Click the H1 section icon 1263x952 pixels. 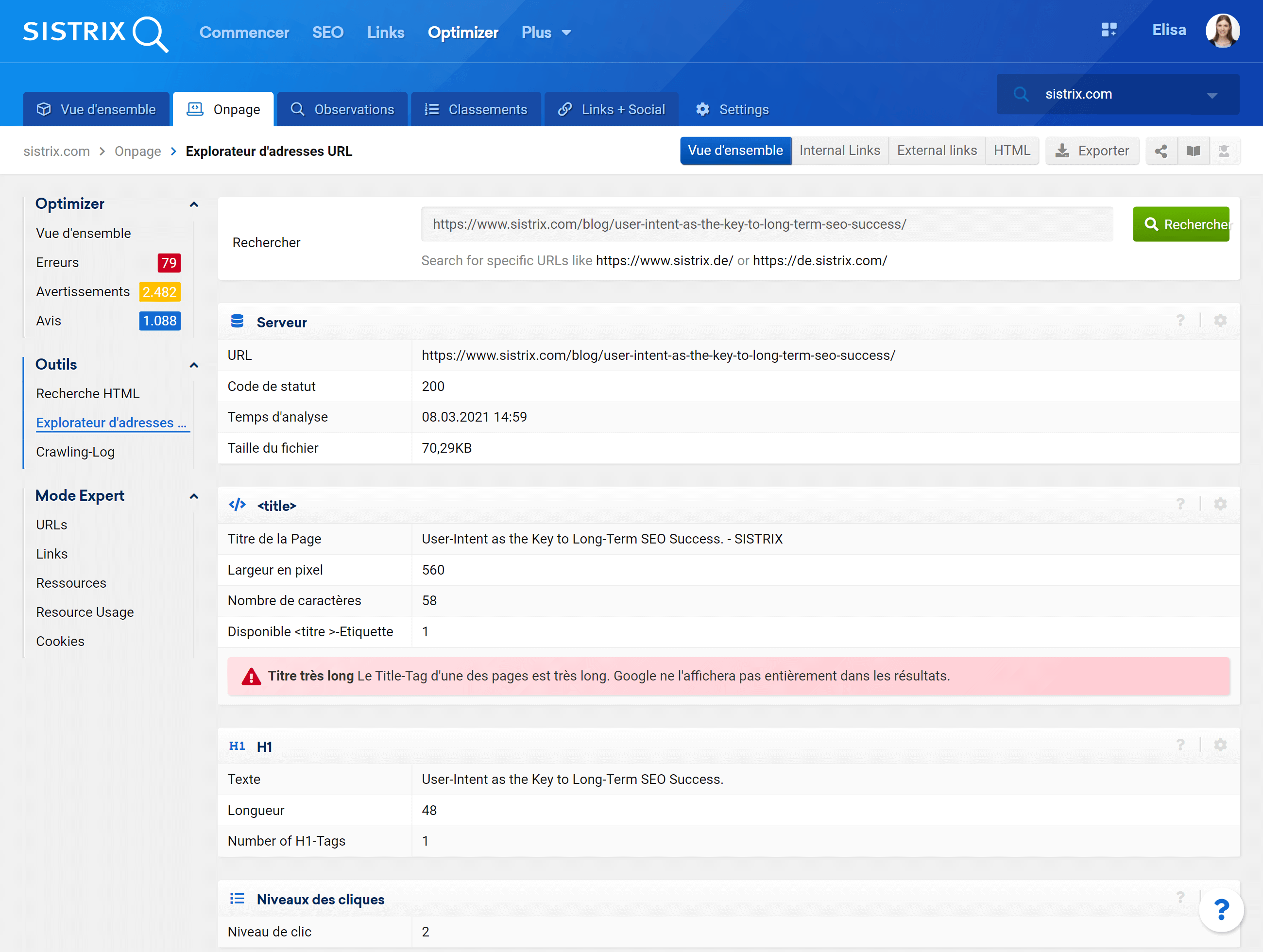point(237,746)
